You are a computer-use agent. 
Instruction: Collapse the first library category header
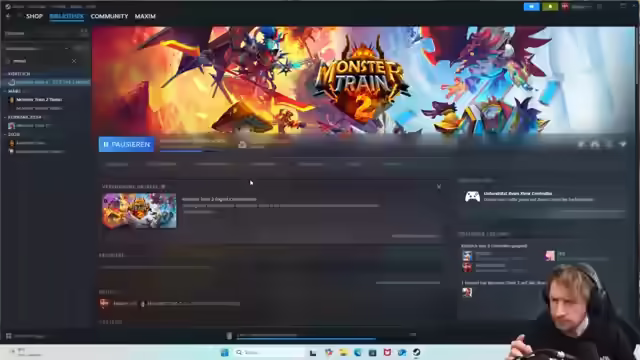click(19, 74)
